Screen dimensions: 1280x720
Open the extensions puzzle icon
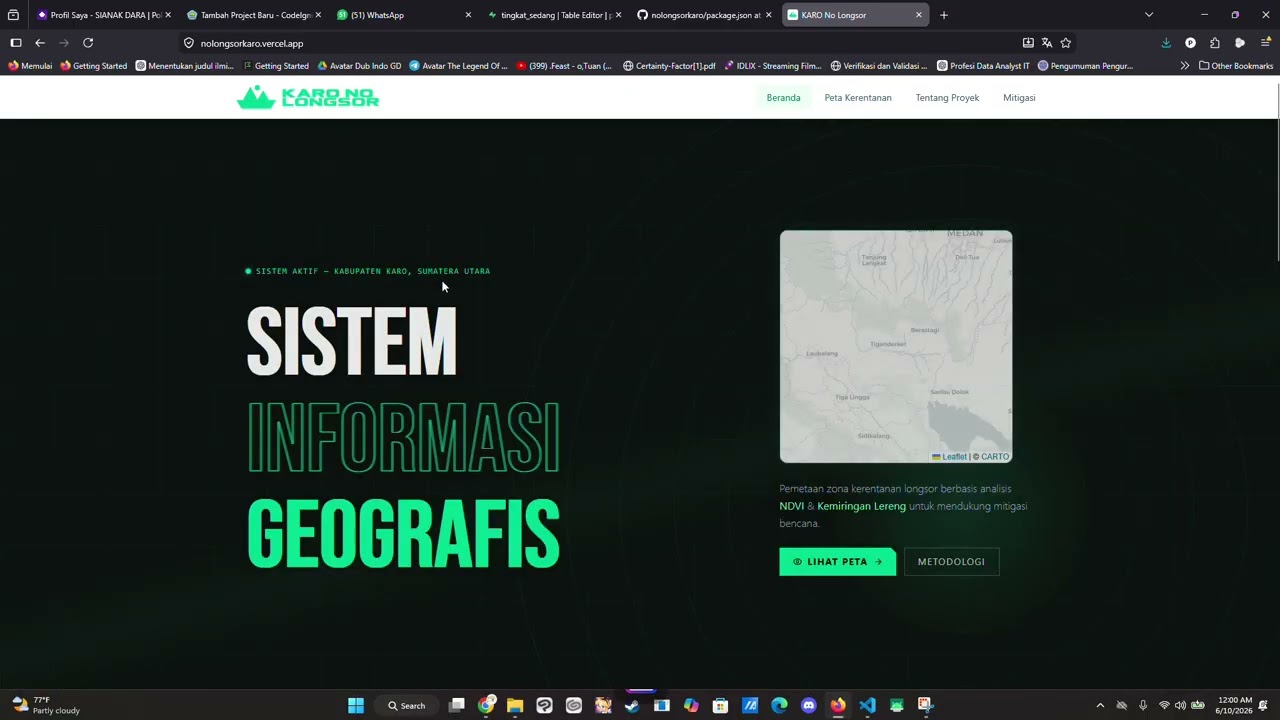pyautogui.click(x=1215, y=43)
